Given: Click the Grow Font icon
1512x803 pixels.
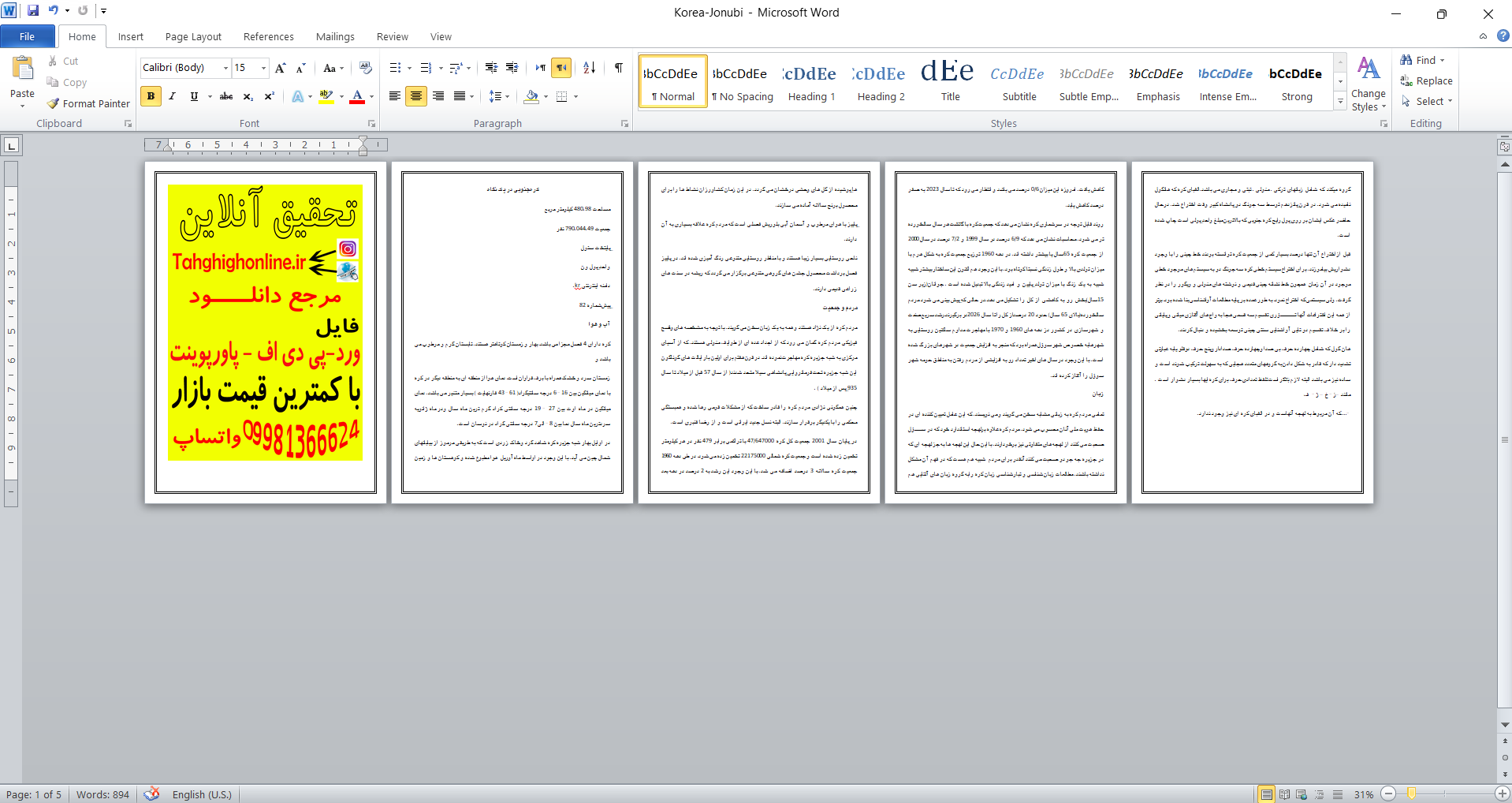Looking at the screenshot, I should 280,68.
